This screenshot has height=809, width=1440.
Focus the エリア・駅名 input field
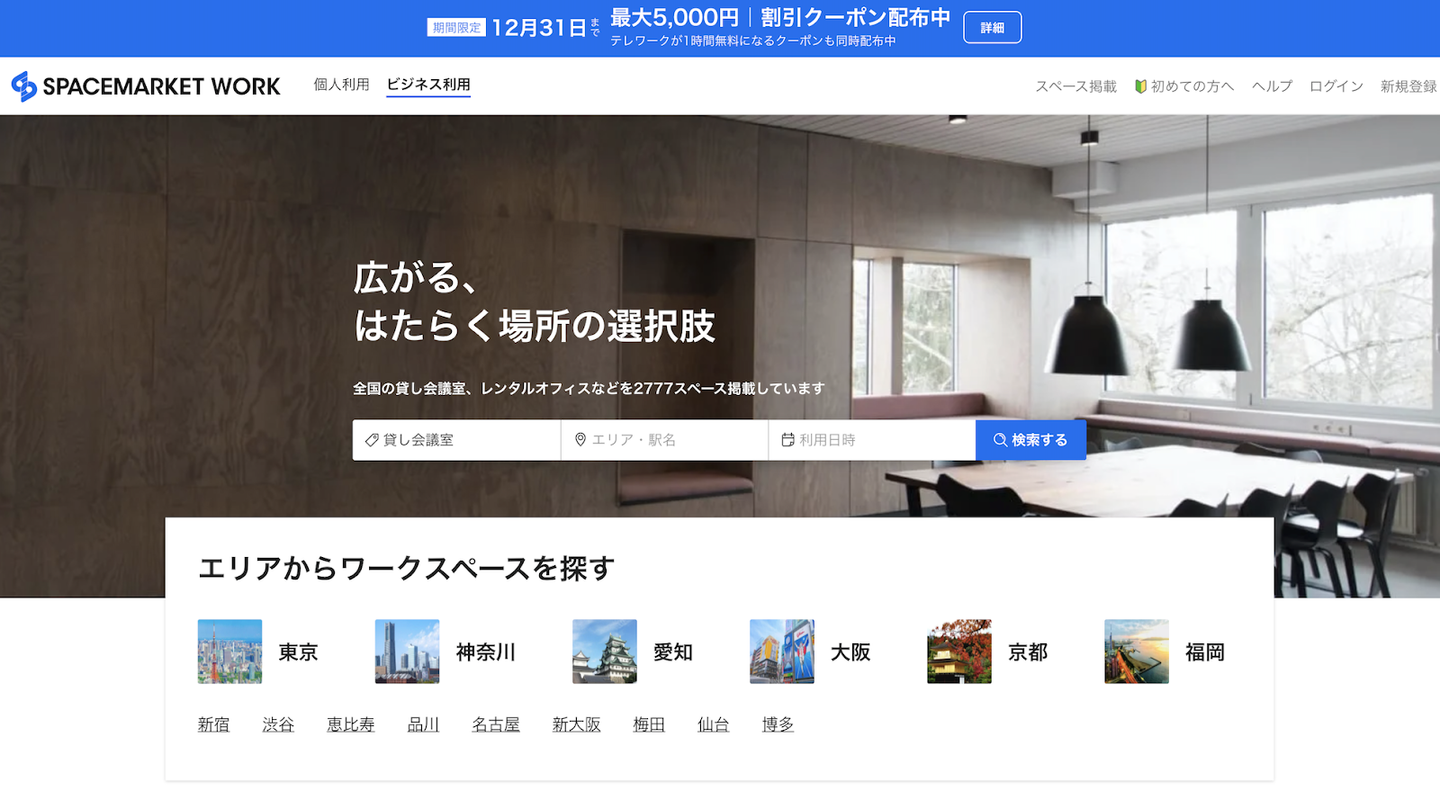(x=664, y=440)
